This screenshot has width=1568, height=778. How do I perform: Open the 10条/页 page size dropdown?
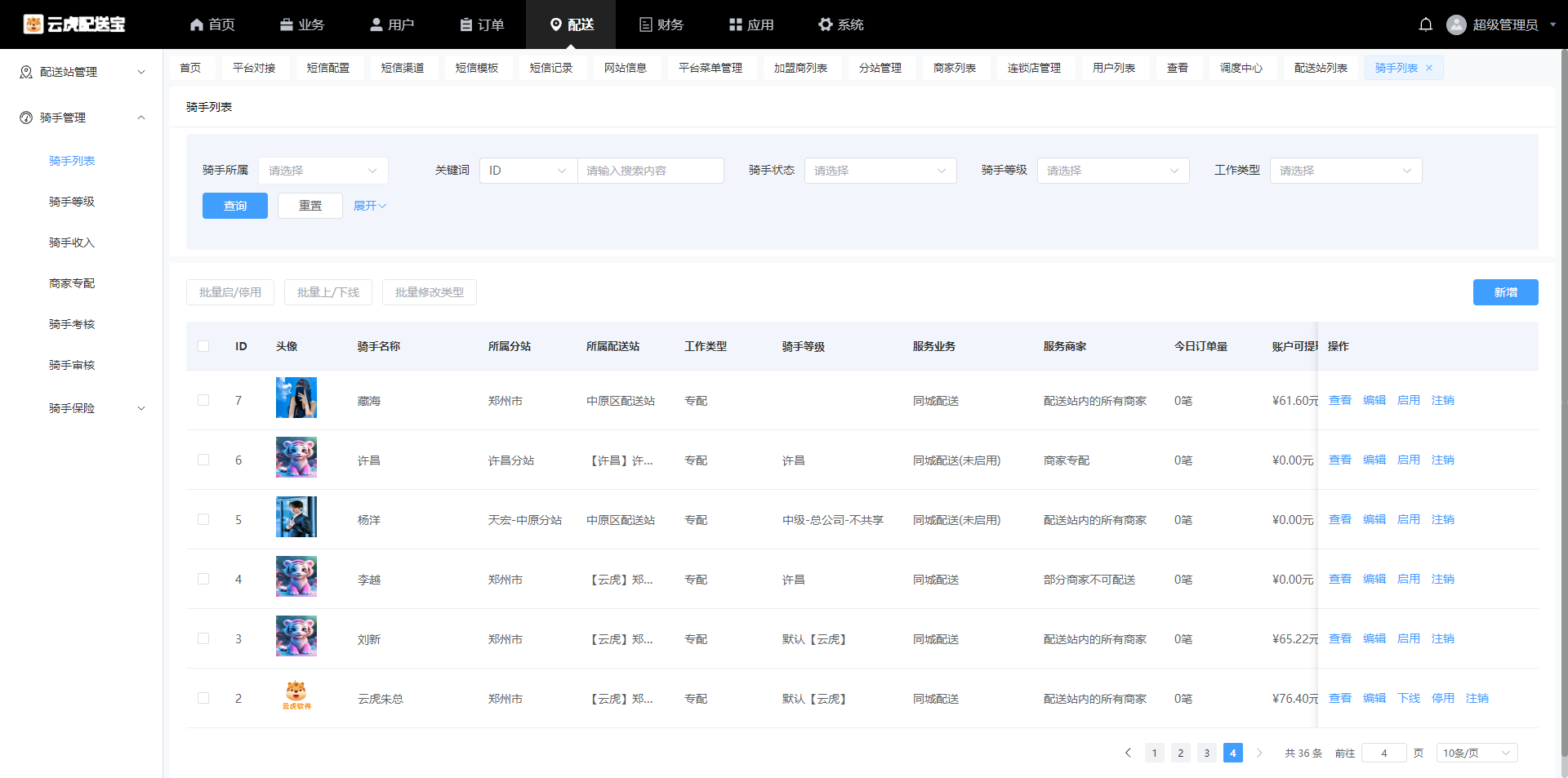coord(1476,753)
